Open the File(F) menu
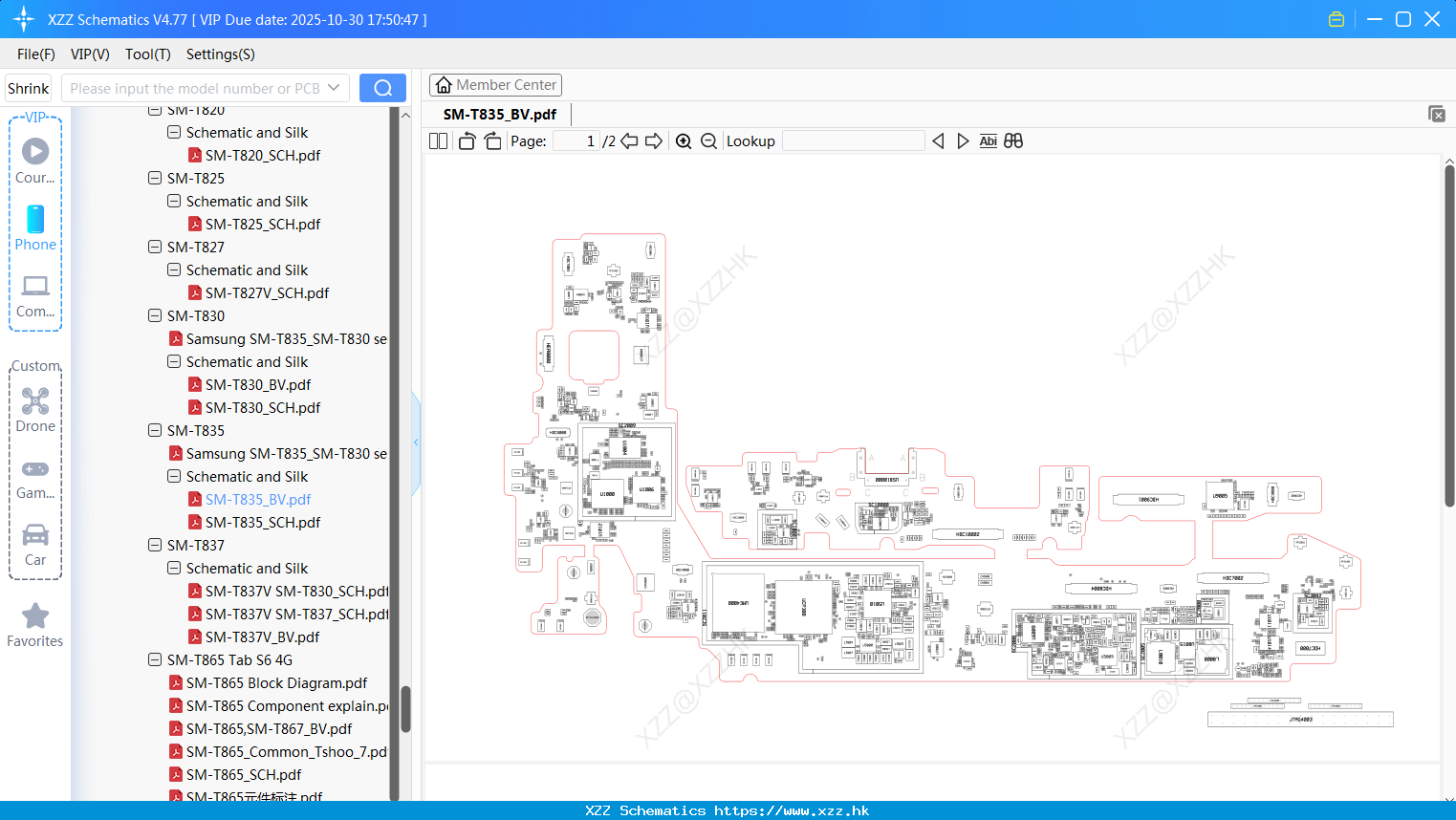1456x820 pixels. [x=36, y=54]
